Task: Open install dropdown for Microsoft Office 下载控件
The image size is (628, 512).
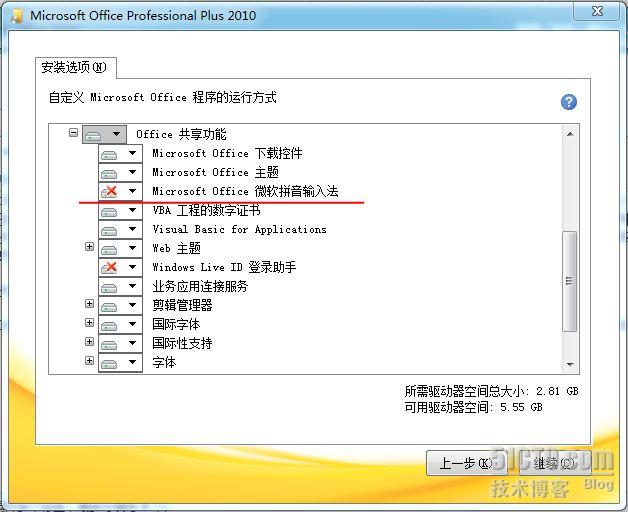Action: (120, 153)
